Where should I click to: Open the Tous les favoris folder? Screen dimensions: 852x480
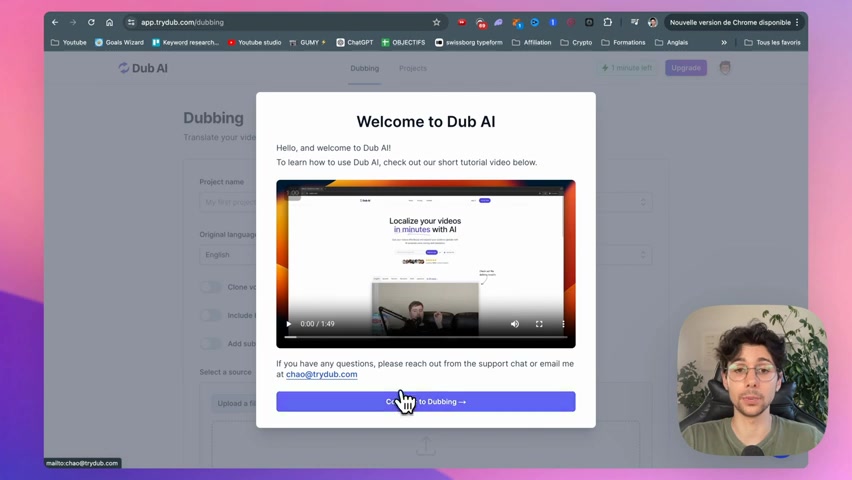(x=772, y=42)
